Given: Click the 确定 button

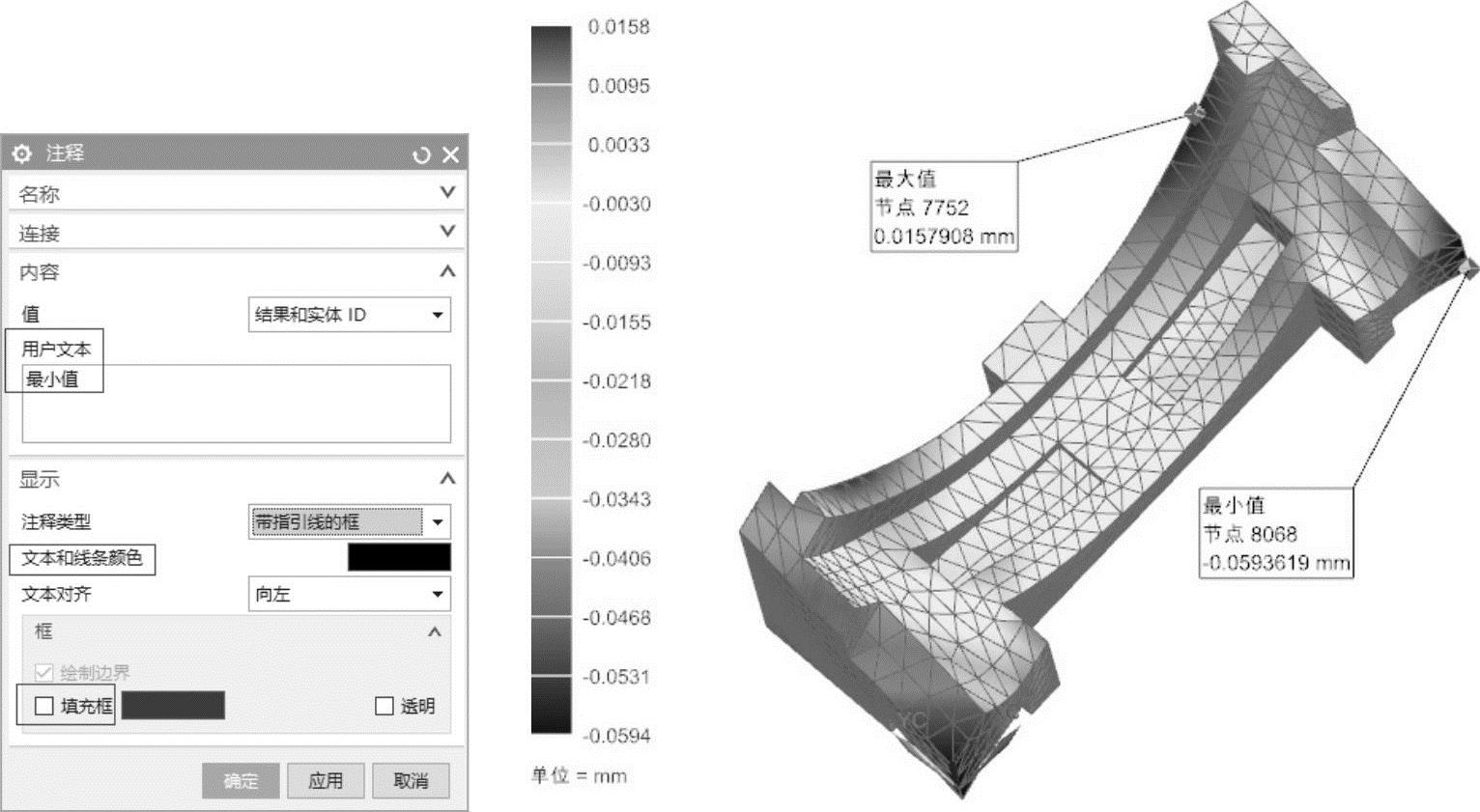Looking at the screenshot, I should [241, 780].
